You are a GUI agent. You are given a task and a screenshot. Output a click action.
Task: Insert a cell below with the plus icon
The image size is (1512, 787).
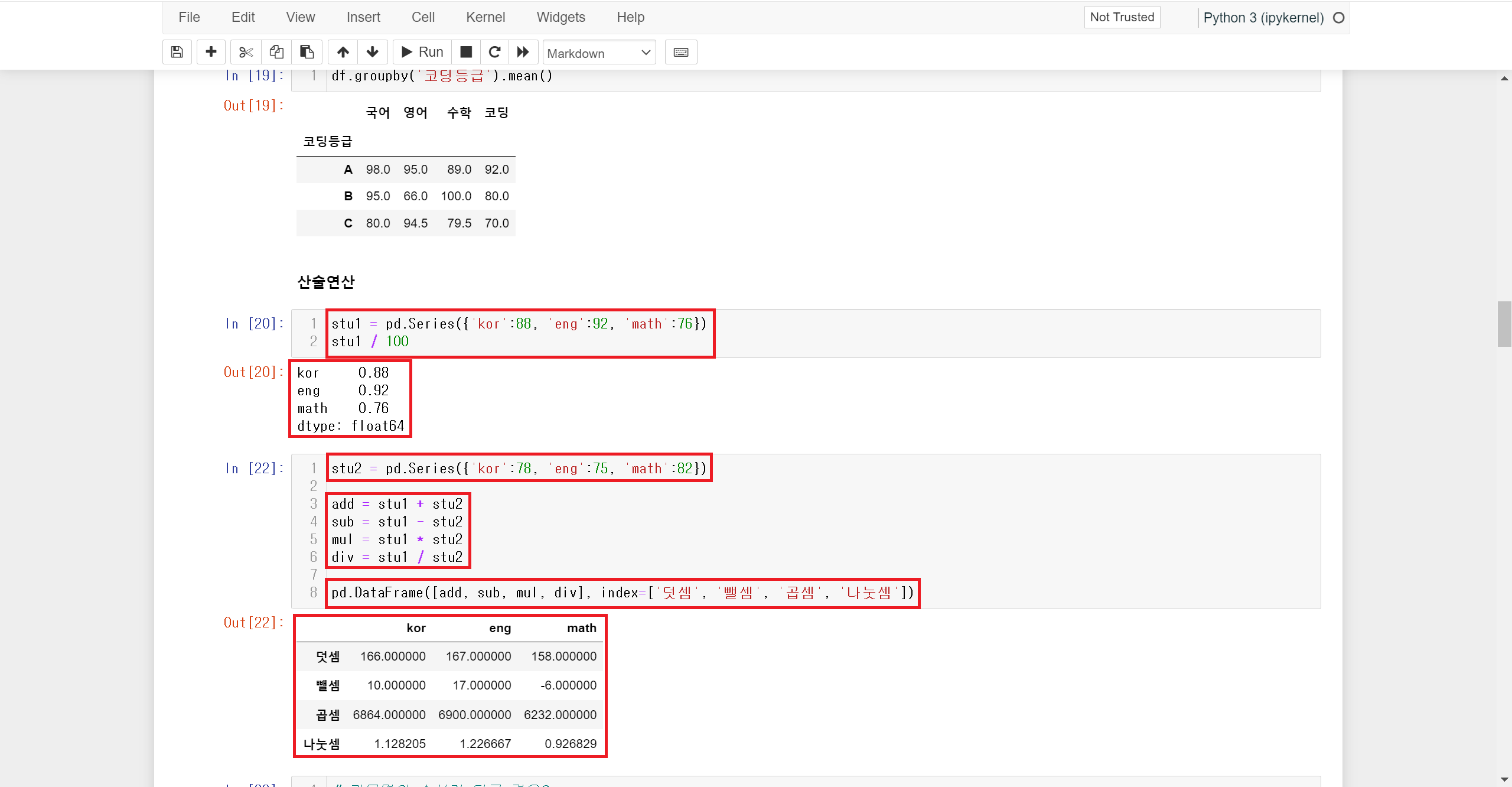211,52
